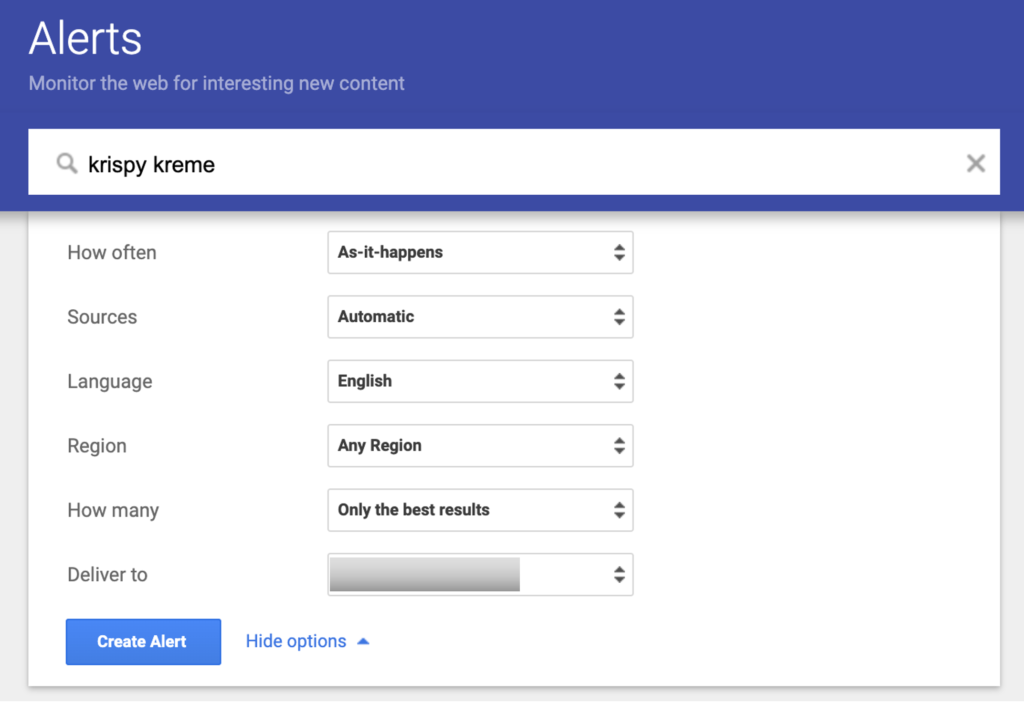1024x704 pixels.
Task: Click the Sources label
Action: (102, 317)
